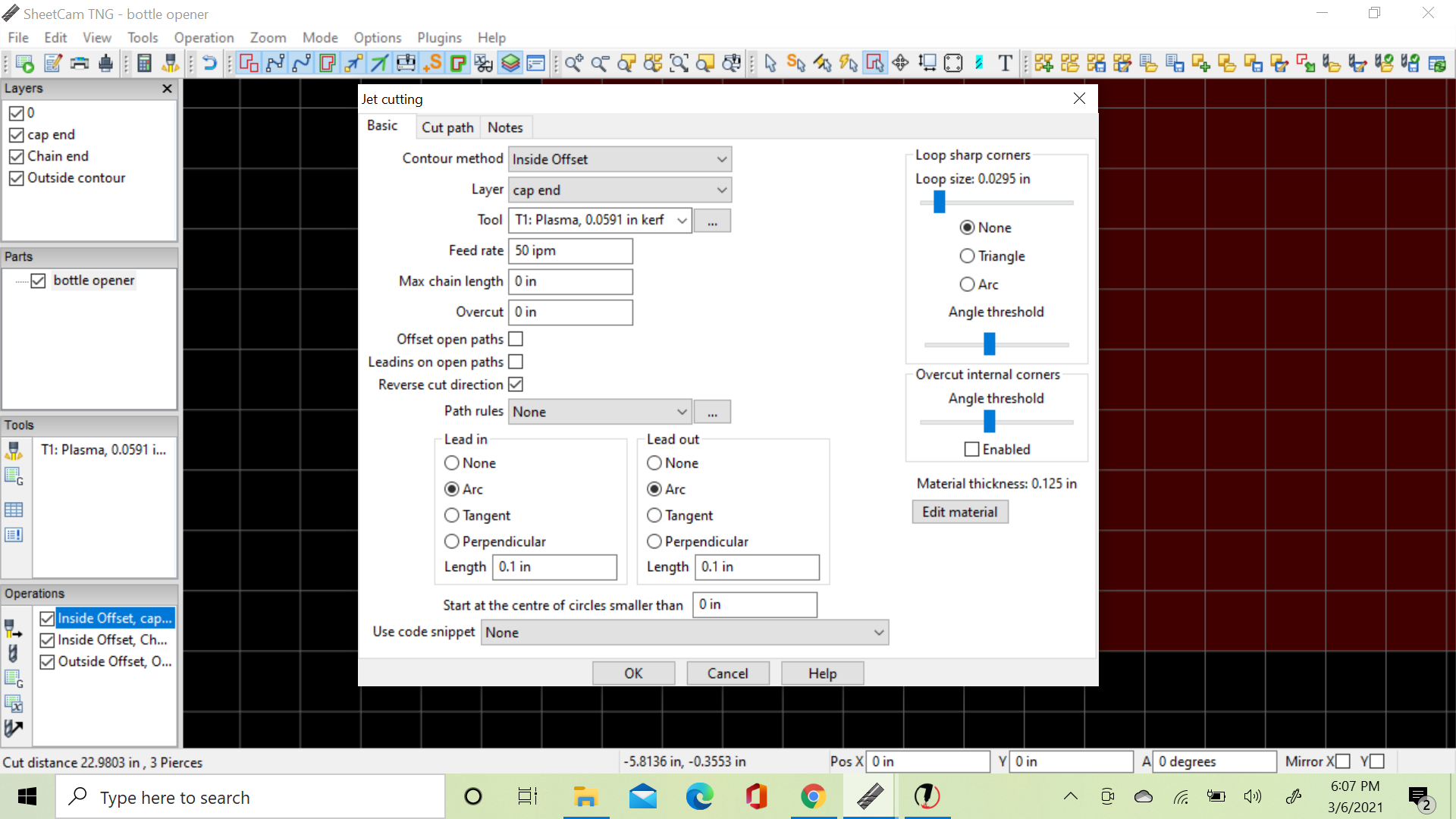Click the Windows Start button

[x=27, y=797]
